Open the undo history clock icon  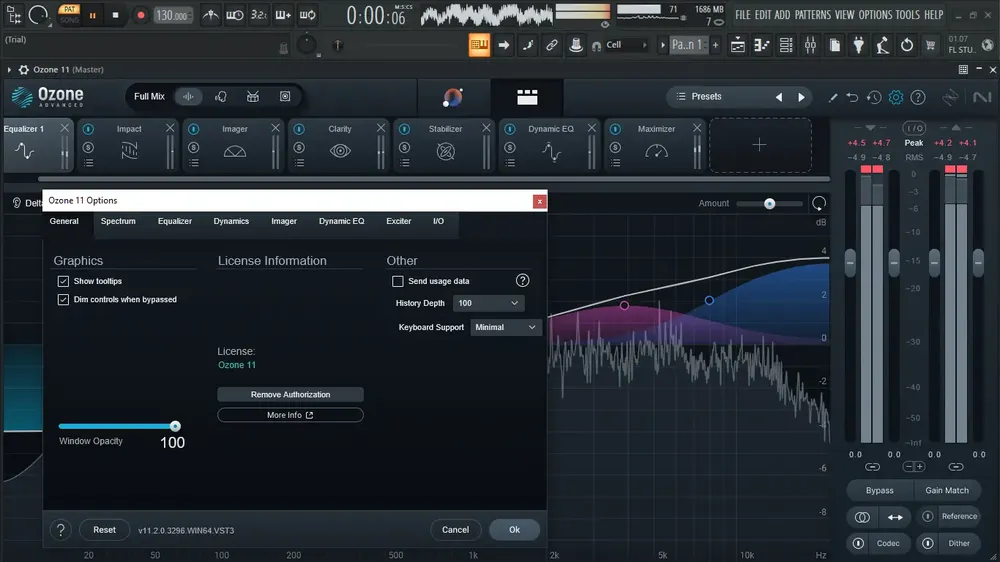pos(874,97)
